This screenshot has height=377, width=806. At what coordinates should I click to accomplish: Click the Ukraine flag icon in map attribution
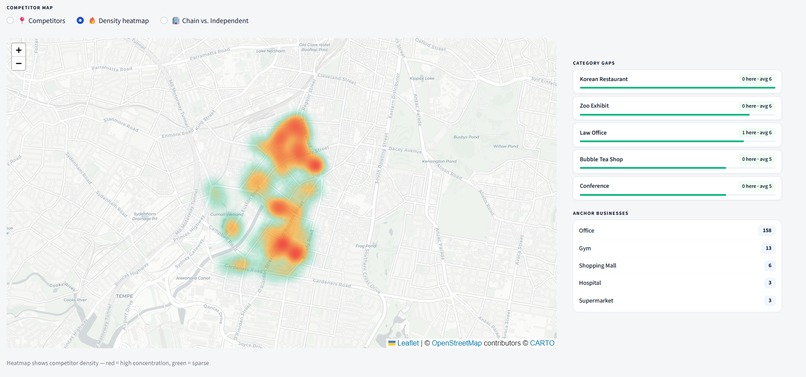click(392, 343)
